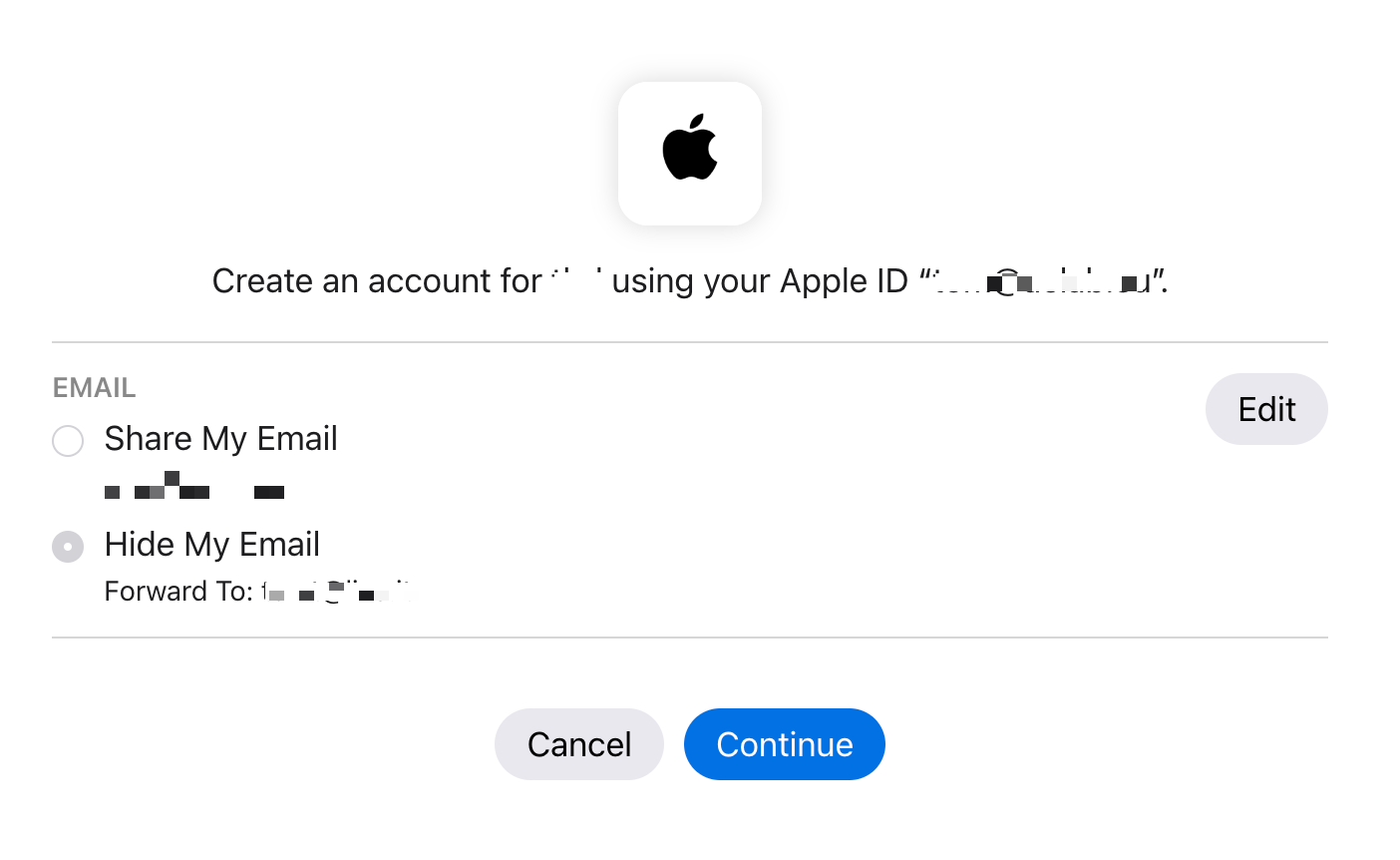The image size is (1400, 860).
Task: Select the Share My Email radio button
Action: pyautogui.click(x=68, y=440)
